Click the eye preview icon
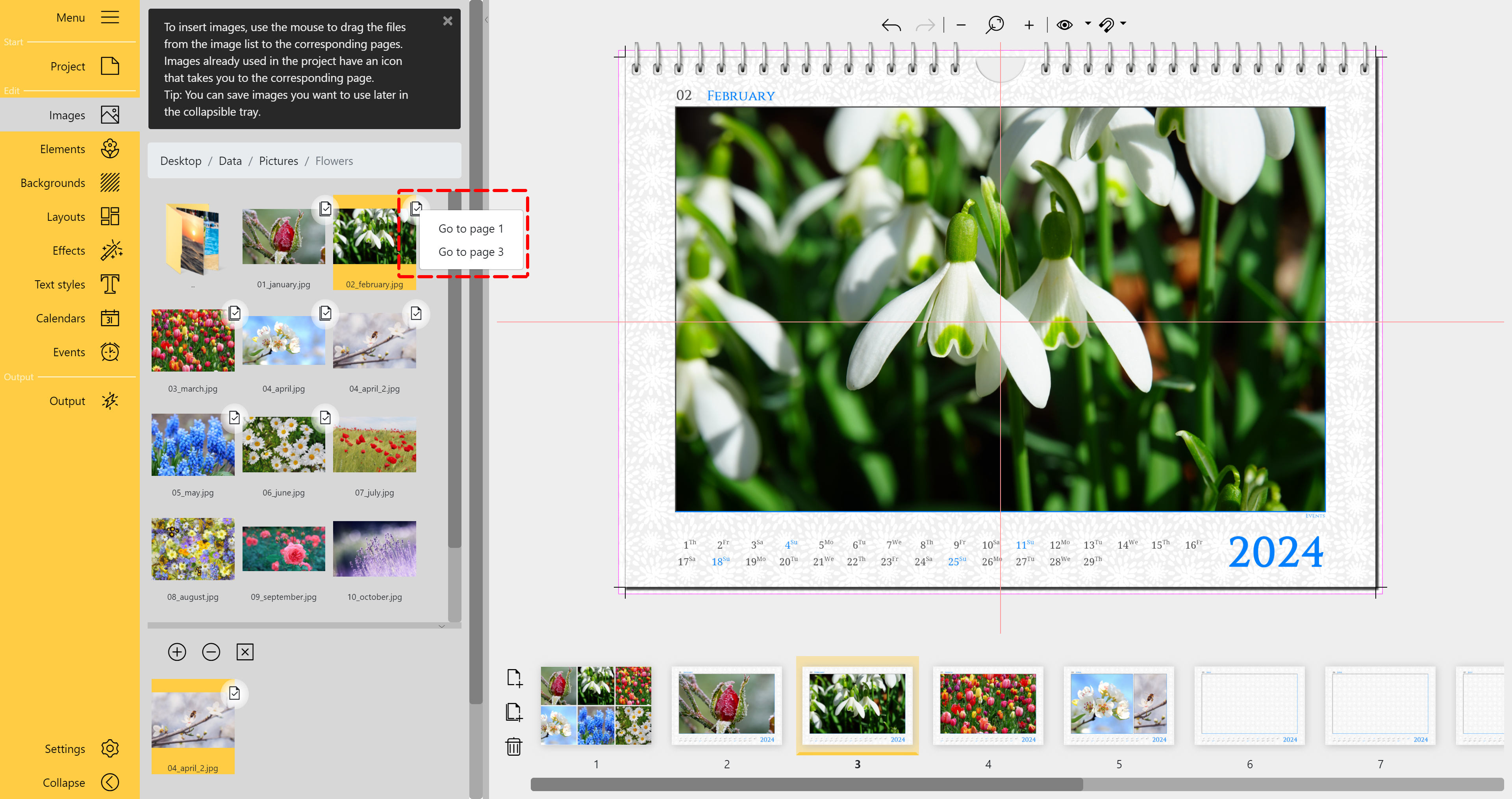 pyautogui.click(x=1064, y=25)
